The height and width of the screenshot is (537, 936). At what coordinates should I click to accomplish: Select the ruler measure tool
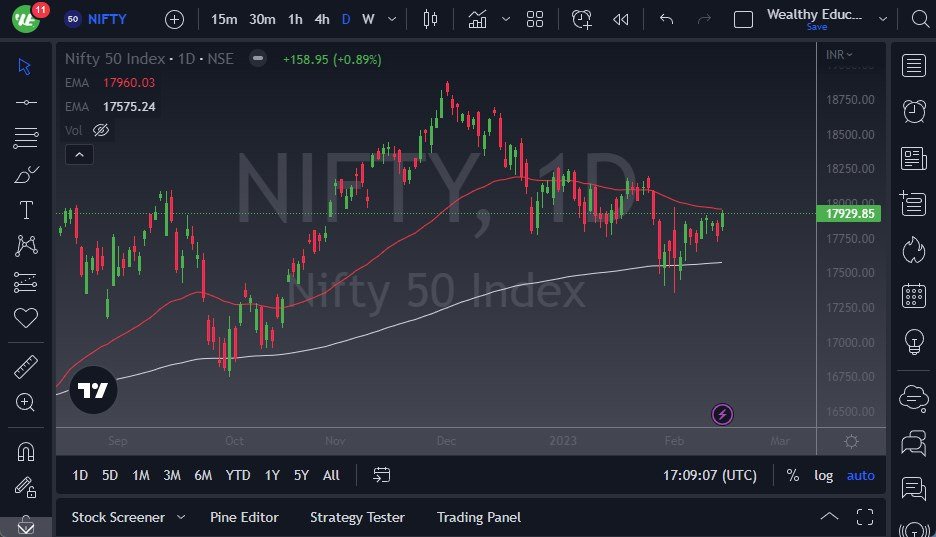25,367
